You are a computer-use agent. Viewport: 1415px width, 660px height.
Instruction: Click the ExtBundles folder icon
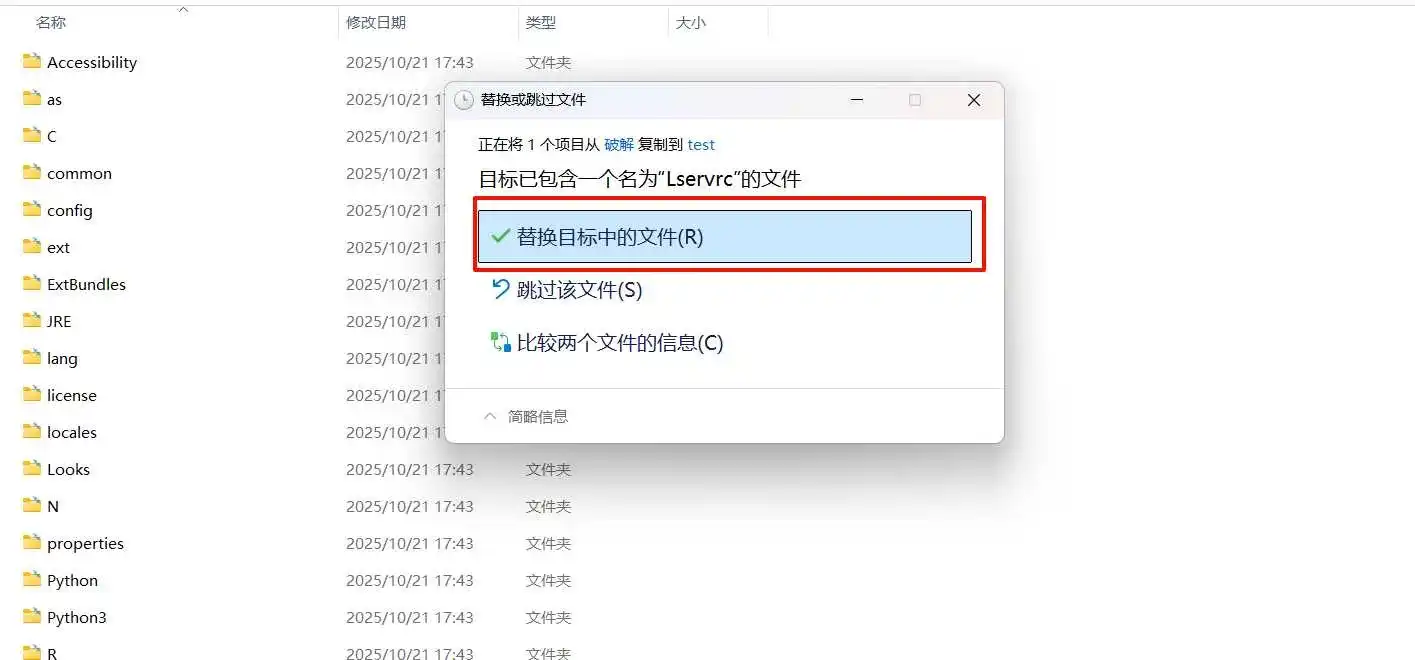click(x=31, y=284)
